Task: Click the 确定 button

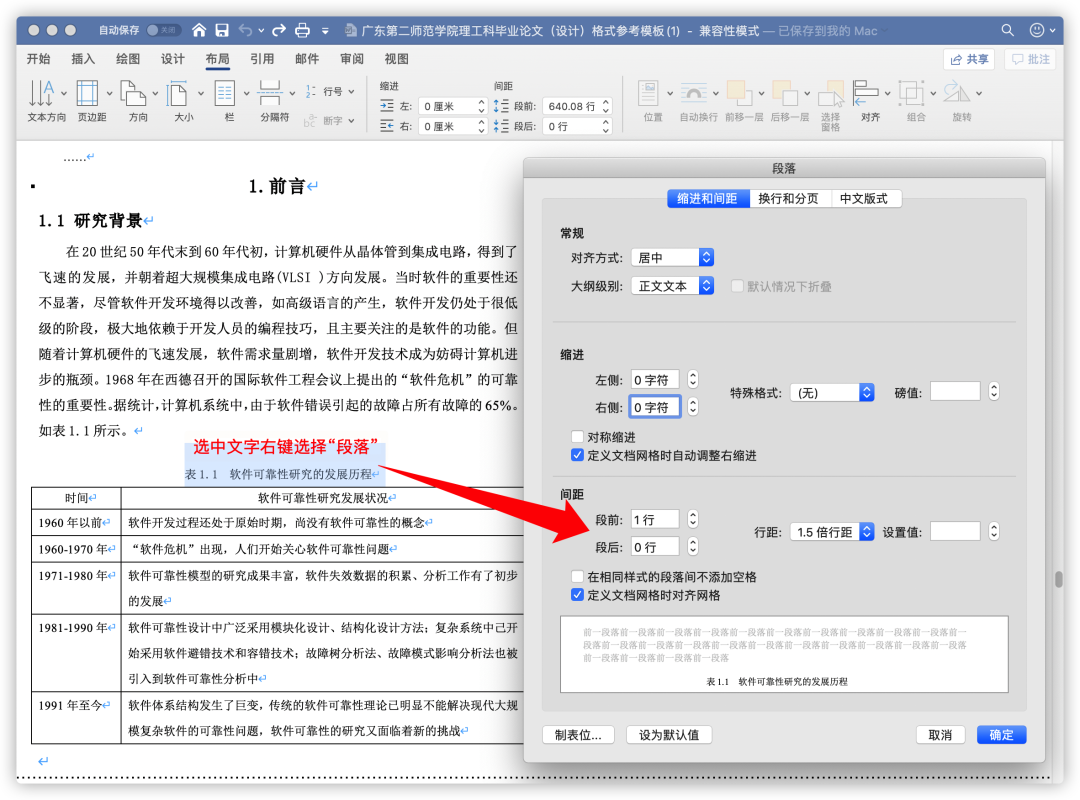Action: click(1001, 735)
